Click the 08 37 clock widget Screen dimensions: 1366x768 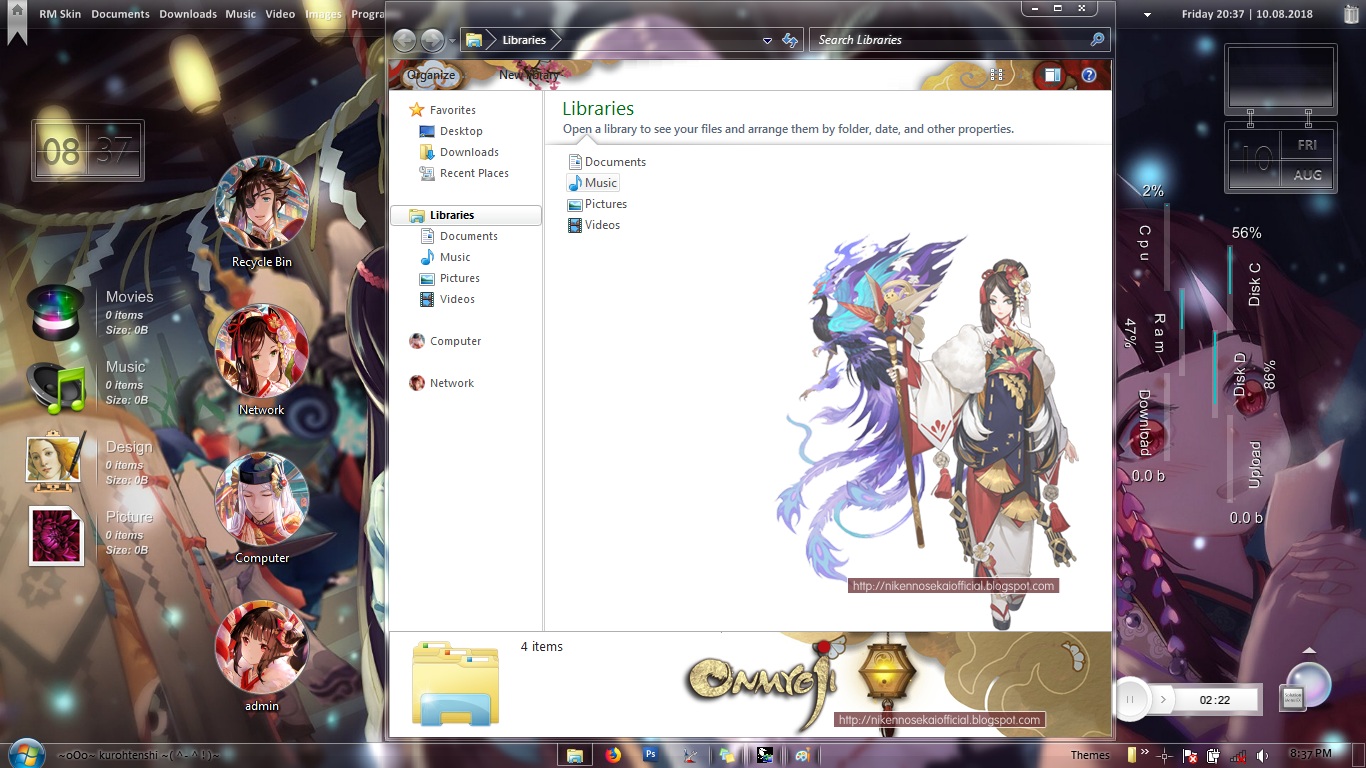pos(88,151)
